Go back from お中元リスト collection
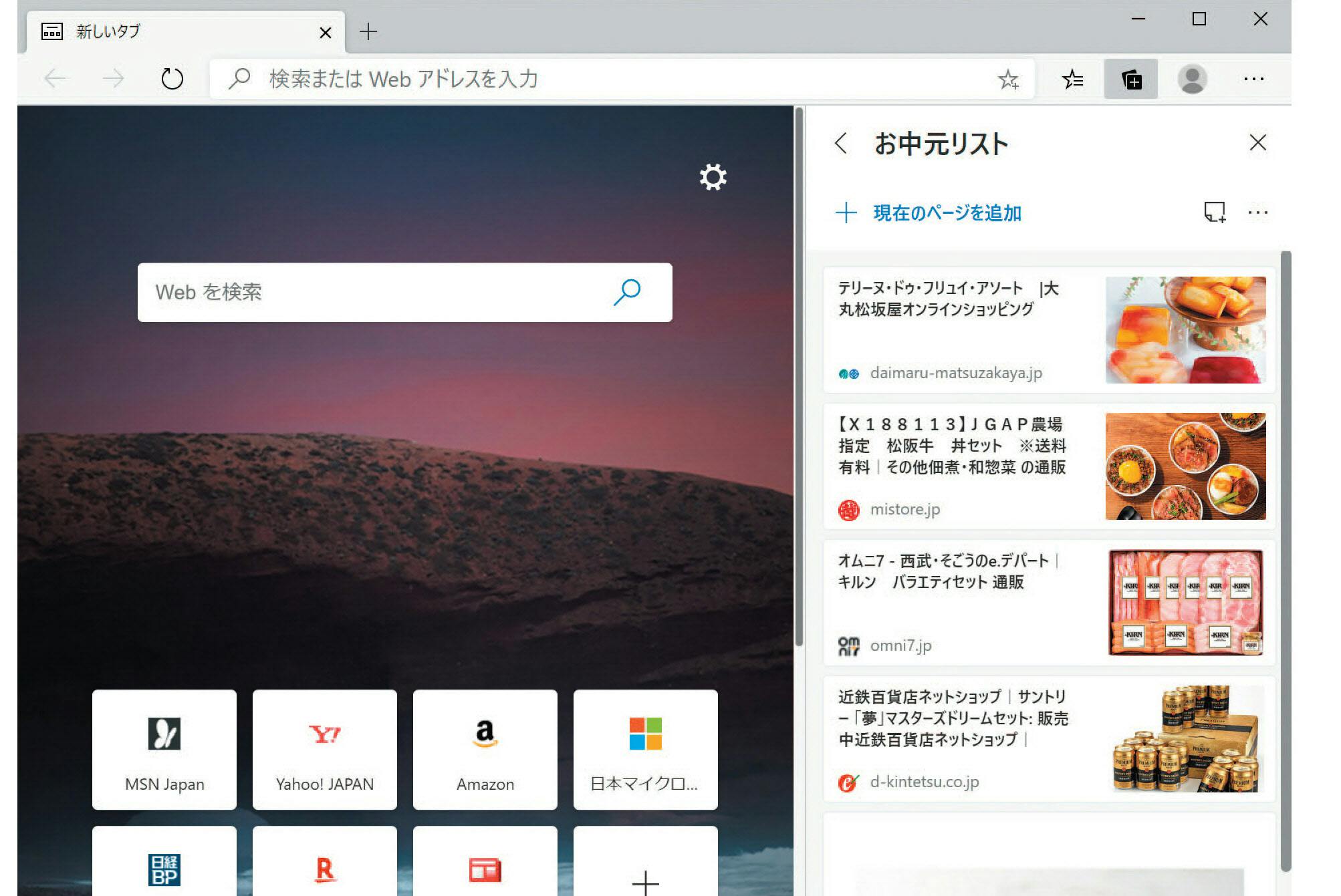The height and width of the screenshot is (896, 1341). tap(841, 143)
